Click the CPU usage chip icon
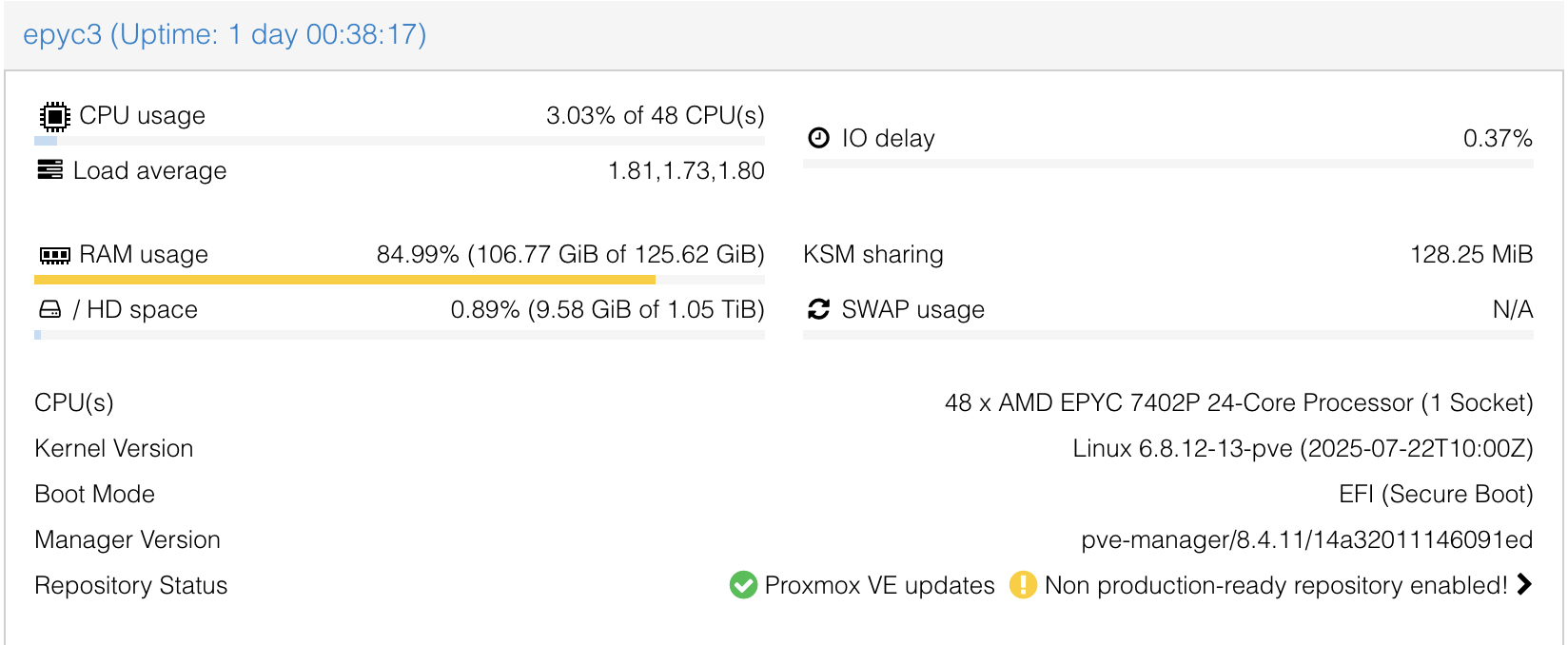 coord(55,116)
